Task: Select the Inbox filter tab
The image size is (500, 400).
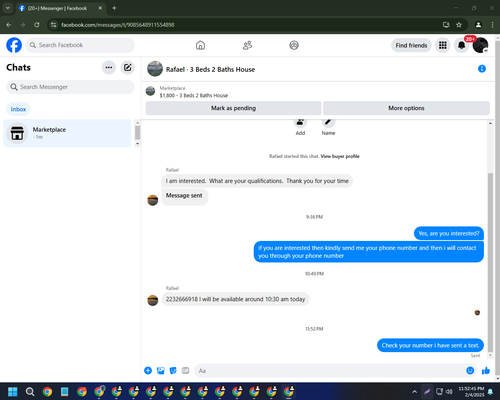Action: pyautogui.click(x=18, y=109)
